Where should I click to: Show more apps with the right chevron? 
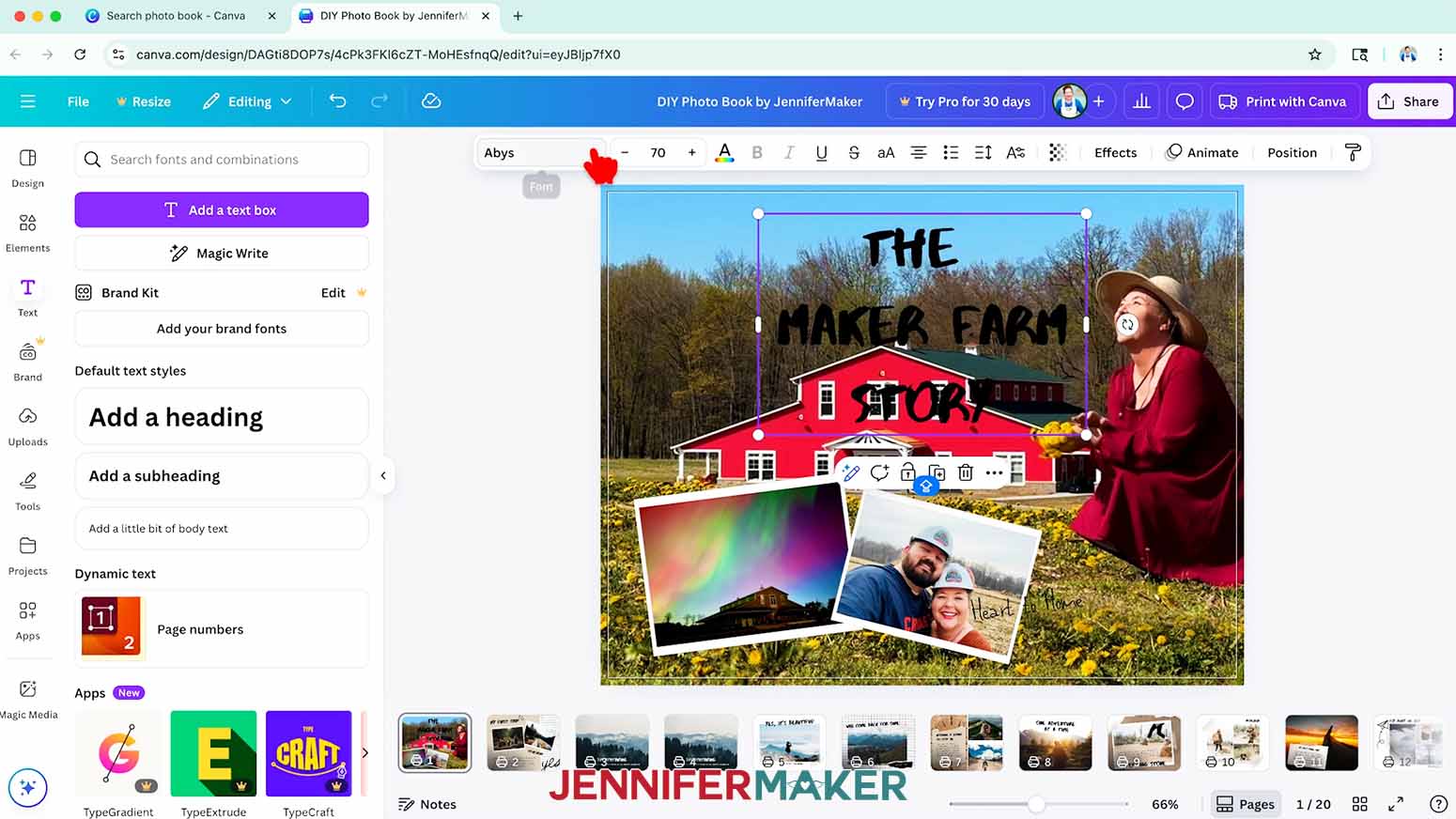click(364, 752)
